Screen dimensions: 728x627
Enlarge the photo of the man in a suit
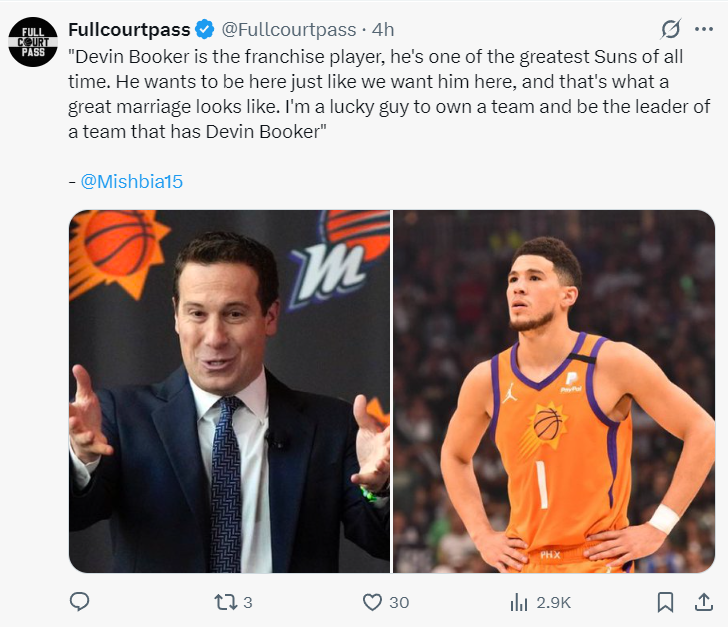pyautogui.click(x=229, y=391)
